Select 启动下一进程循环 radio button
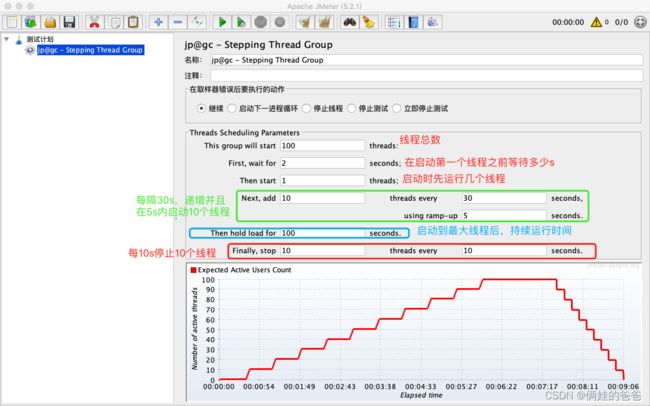 (232, 108)
